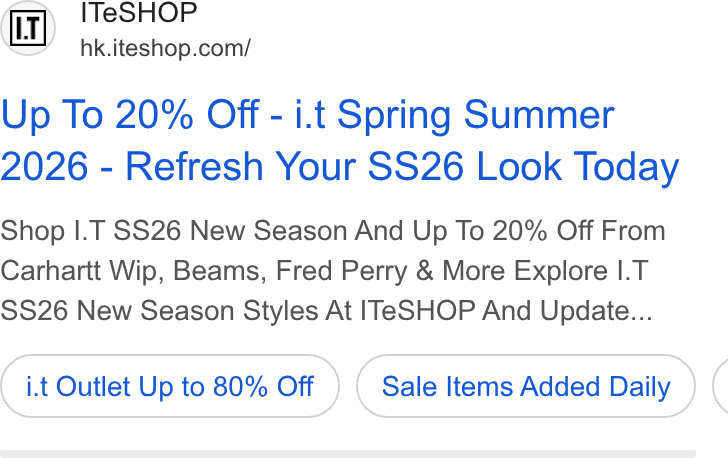Image resolution: width=728 pixels, height=458 pixels.
Task: Click "Fred Perry" in the description
Action: point(341,270)
